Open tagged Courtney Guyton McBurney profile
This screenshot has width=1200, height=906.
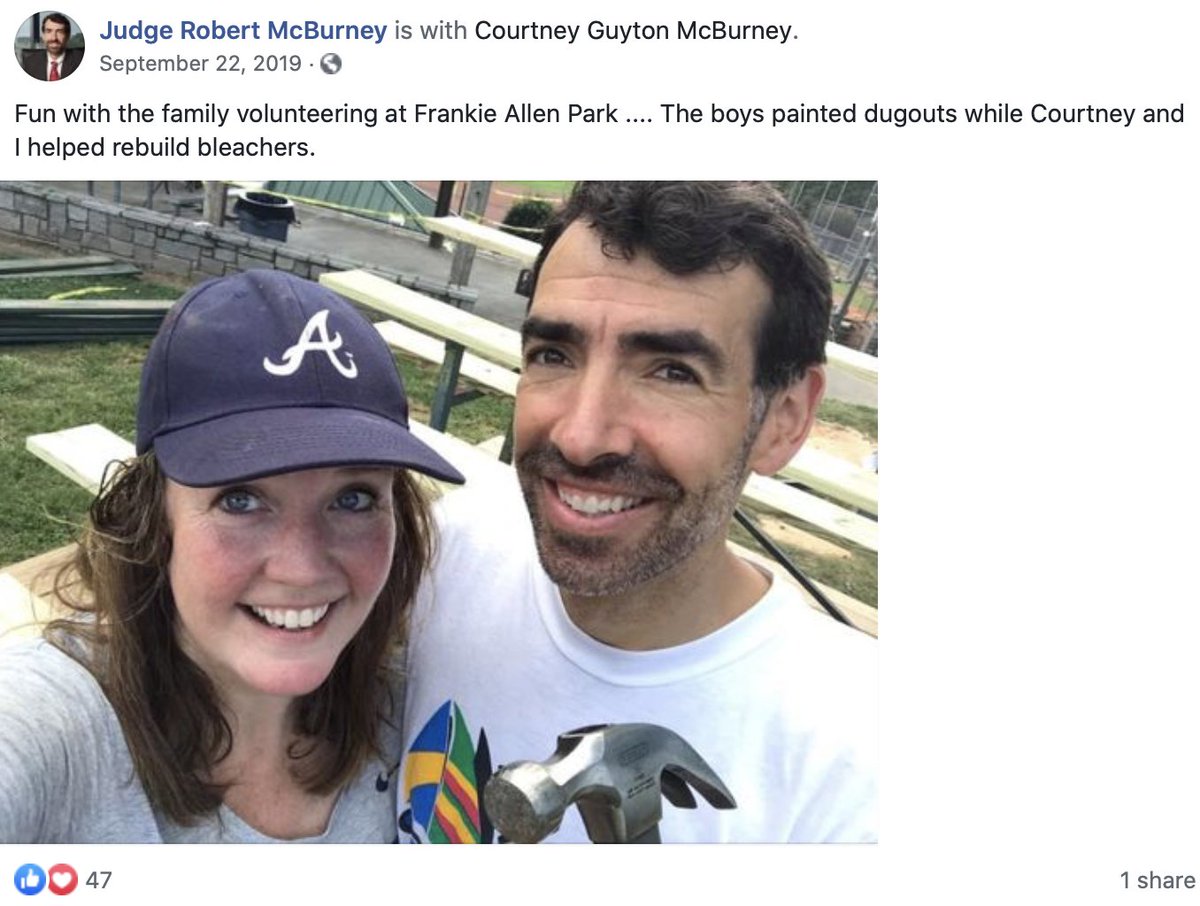[633, 30]
